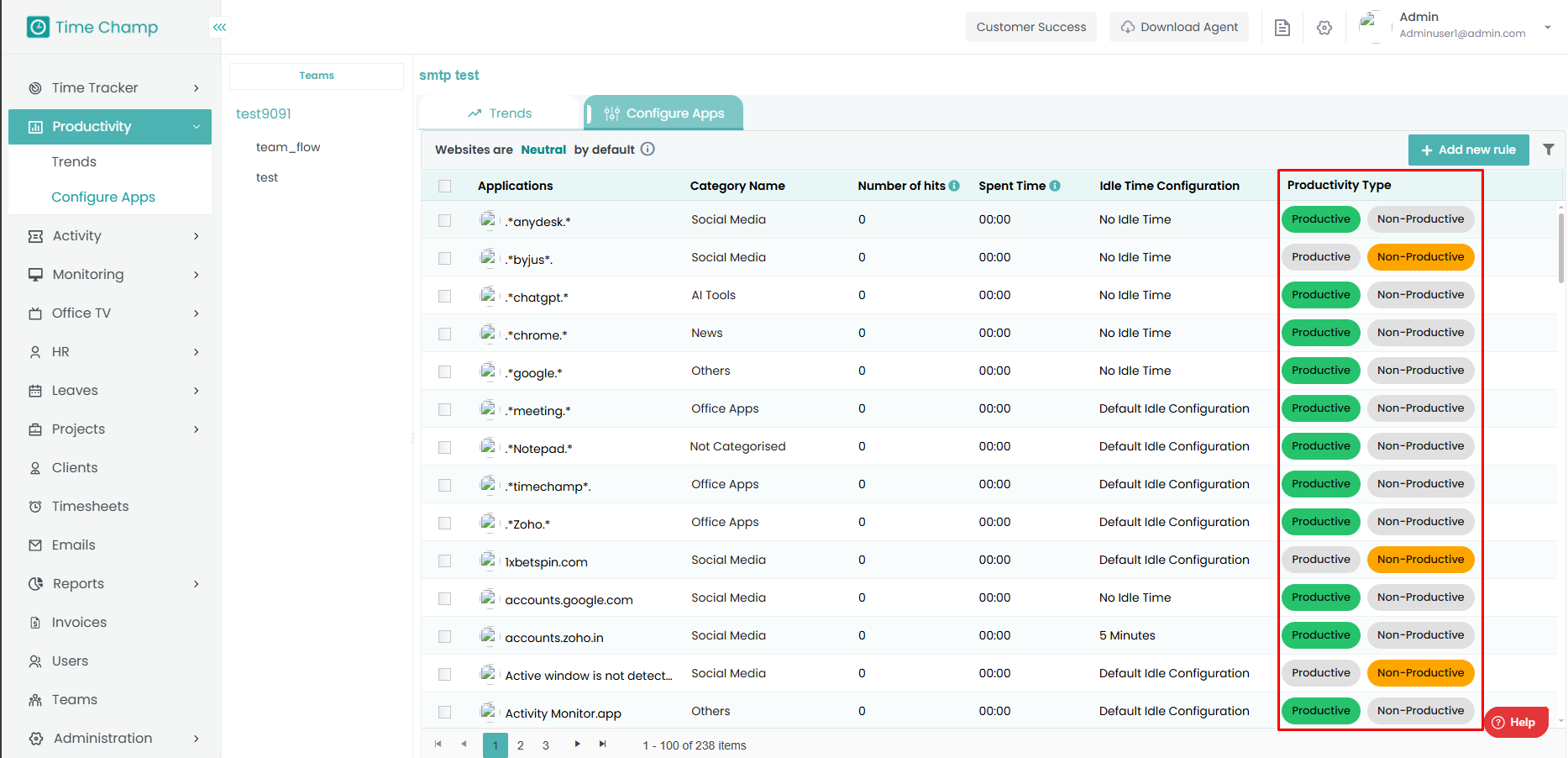This screenshot has width=1568, height=758.
Task: Click the Download Agent button
Action: click(x=1178, y=27)
